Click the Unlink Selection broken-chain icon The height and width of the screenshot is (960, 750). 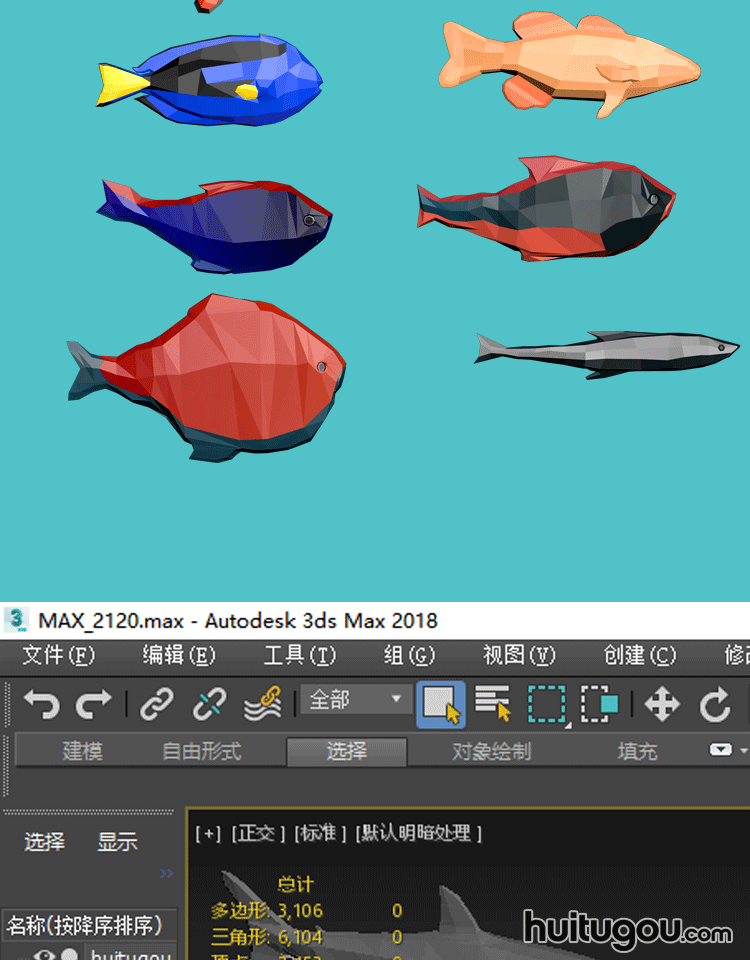(x=209, y=704)
